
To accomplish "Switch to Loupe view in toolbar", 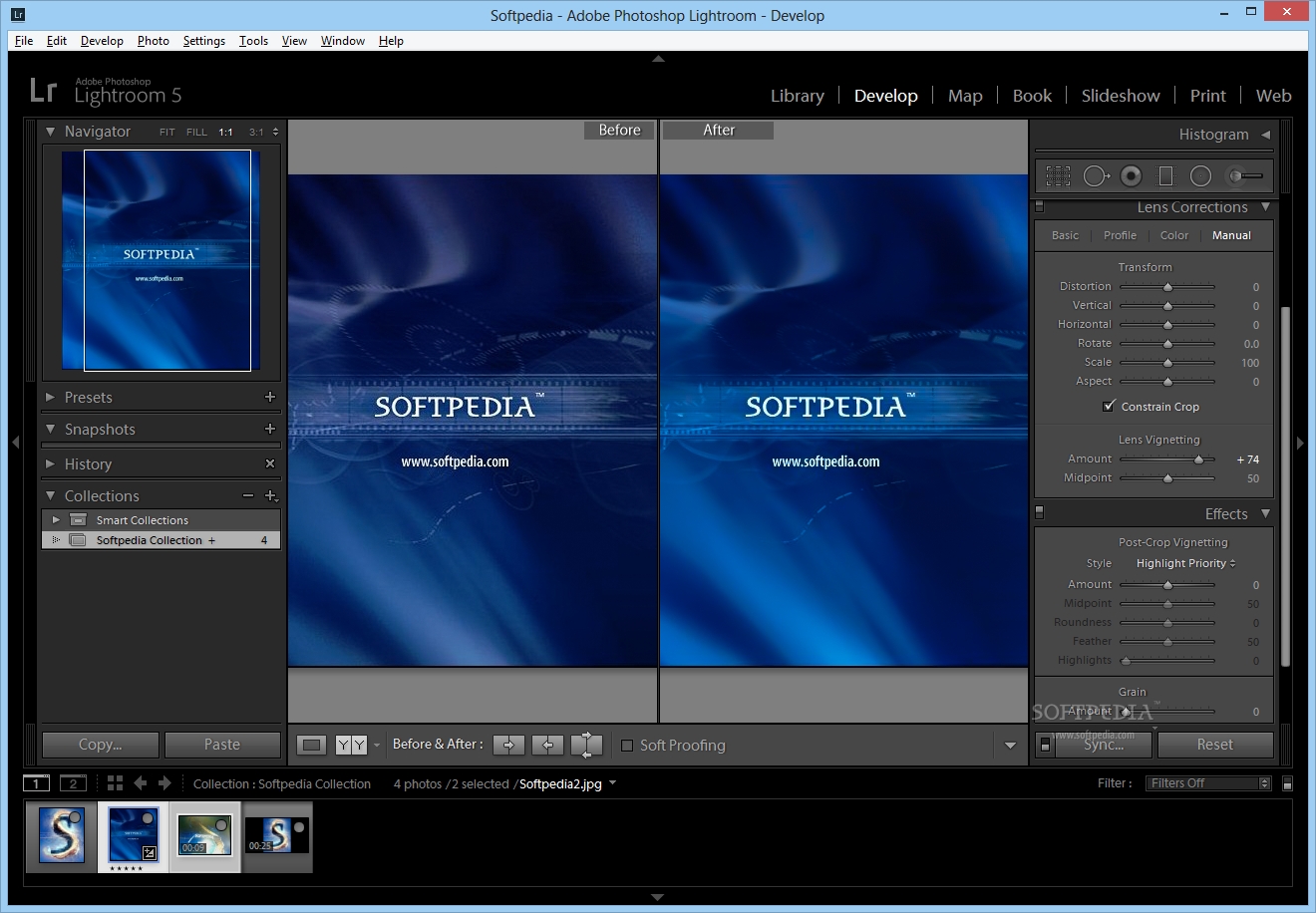I will click(312, 745).
